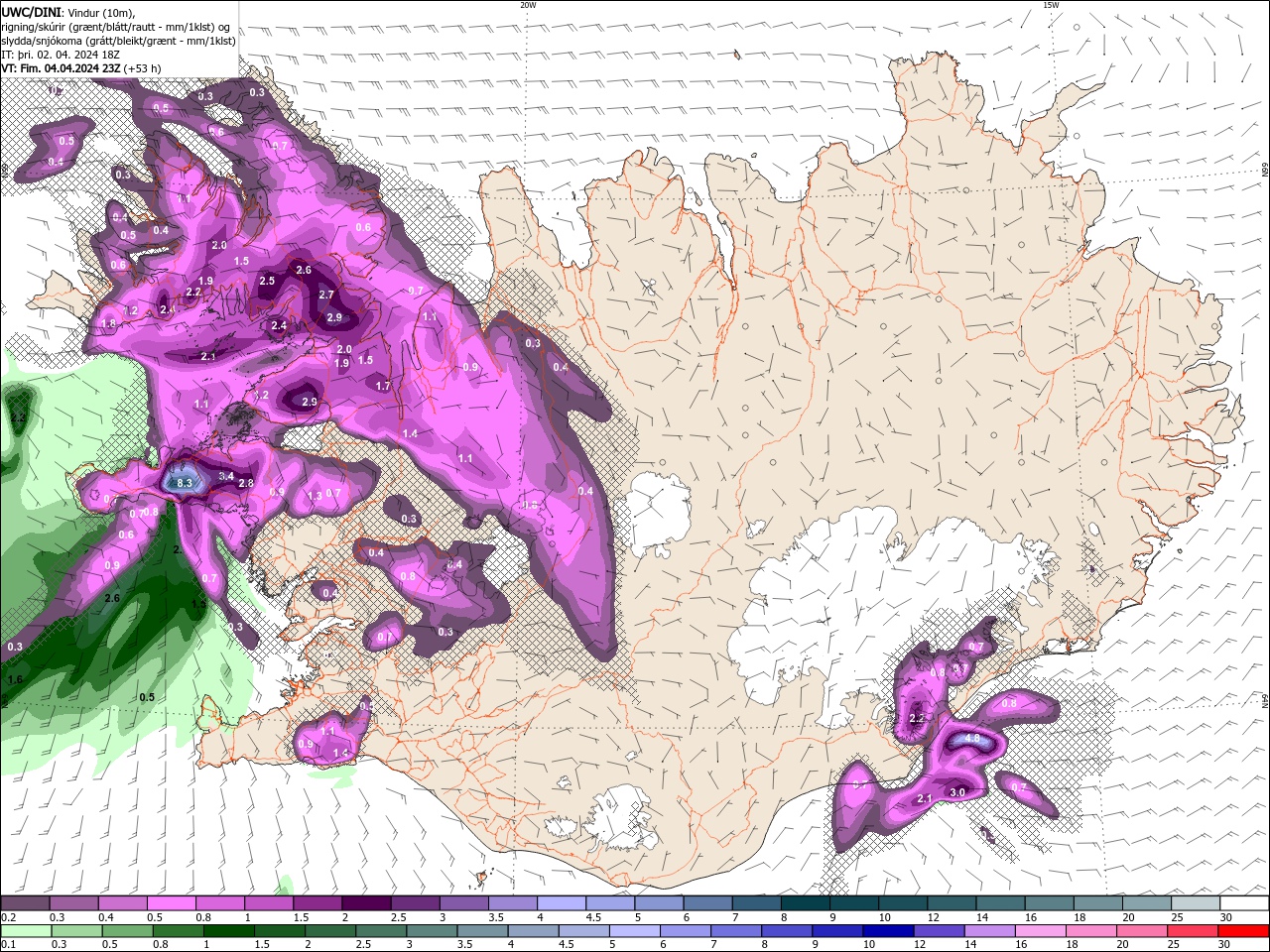Select bottom legend swatch between 0.8 and 1
This screenshot has height=952, width=1270.
point(178,931)
